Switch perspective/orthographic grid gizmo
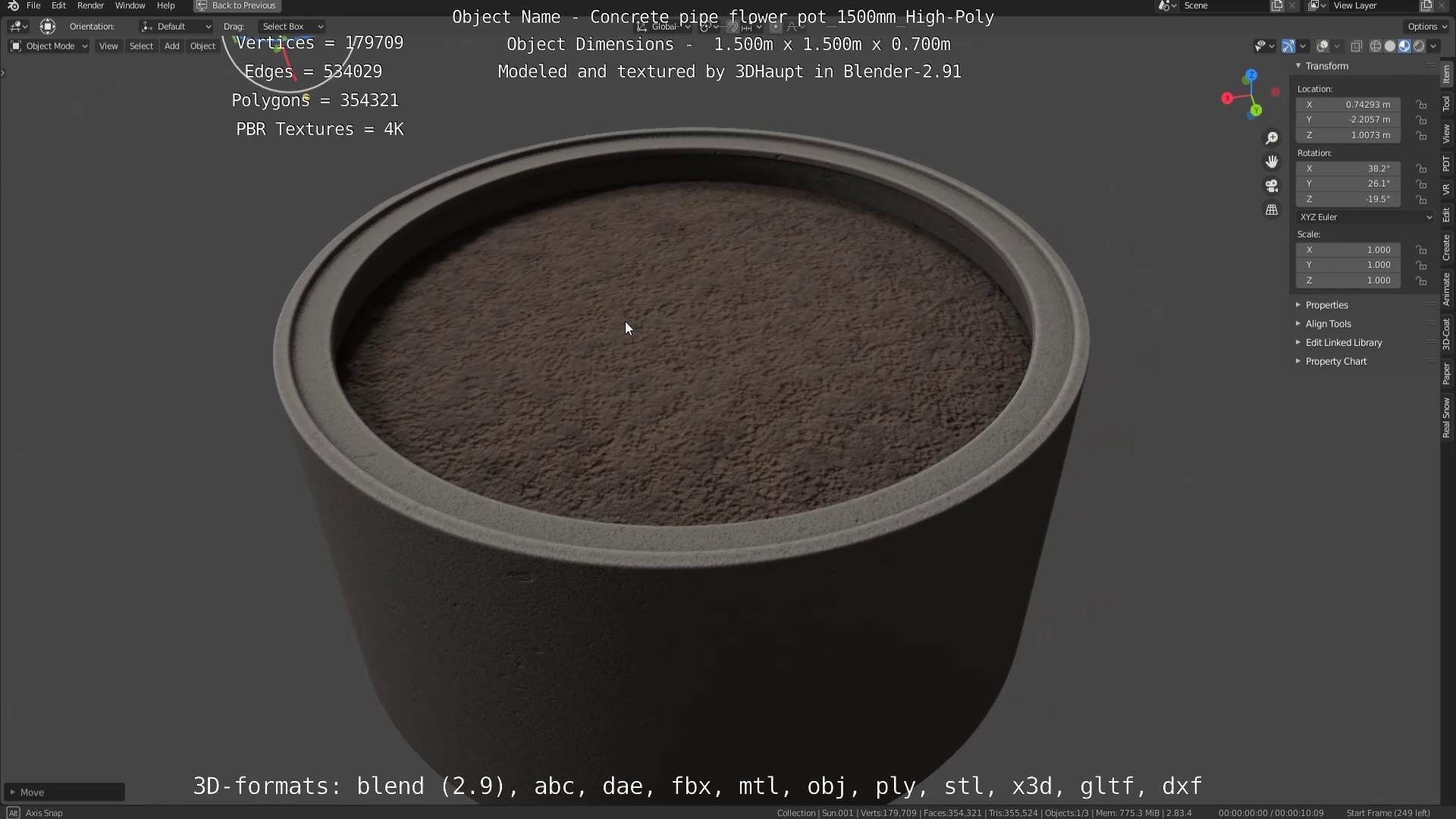The height and width of the screenshot is (819, 1456). [1272, 209]
